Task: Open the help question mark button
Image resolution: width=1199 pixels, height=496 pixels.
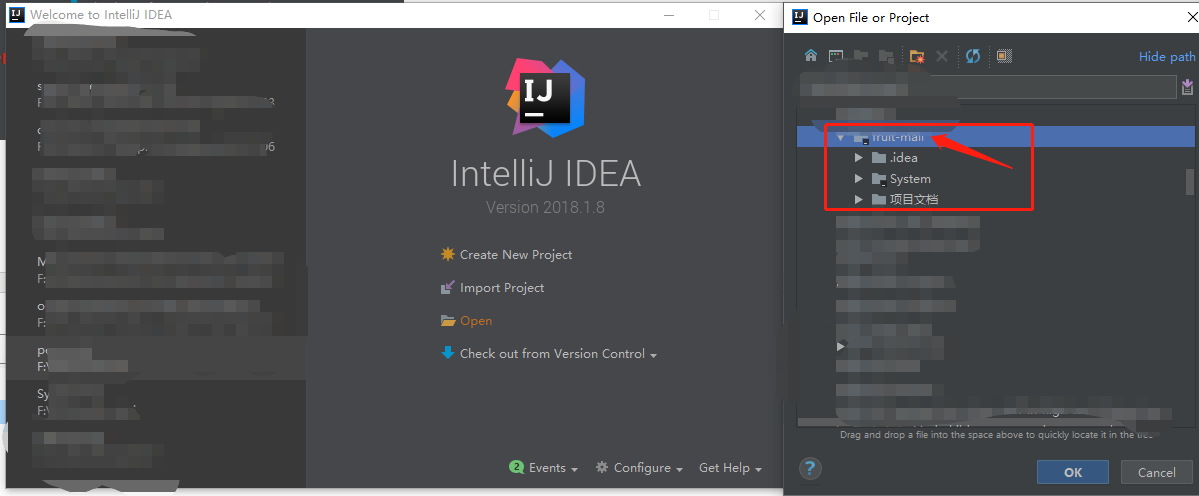Action: click(x=811, y=468)
